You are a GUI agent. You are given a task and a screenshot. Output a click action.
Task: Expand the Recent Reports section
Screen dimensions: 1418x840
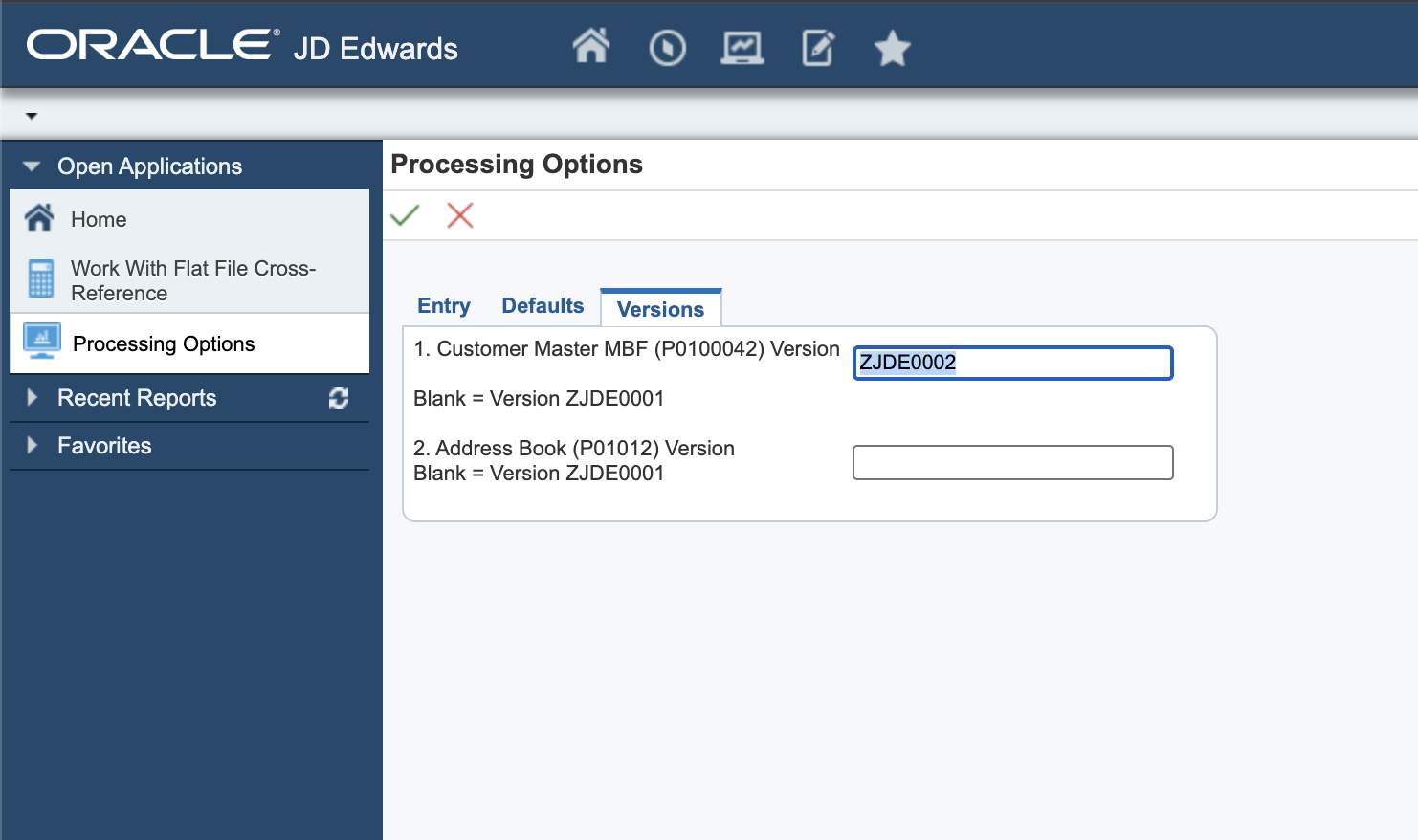tap(33, 397)
